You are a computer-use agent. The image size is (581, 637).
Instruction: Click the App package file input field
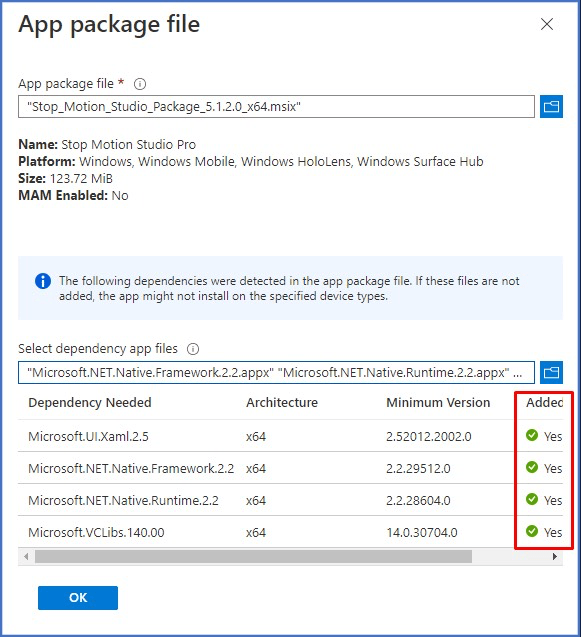click(276, 106)
